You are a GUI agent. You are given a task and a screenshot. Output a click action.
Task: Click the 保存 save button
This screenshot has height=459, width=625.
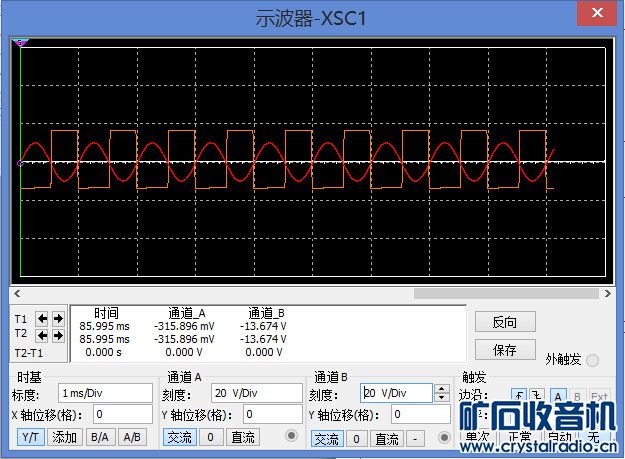pyautogui.click(x=505, y=350)
